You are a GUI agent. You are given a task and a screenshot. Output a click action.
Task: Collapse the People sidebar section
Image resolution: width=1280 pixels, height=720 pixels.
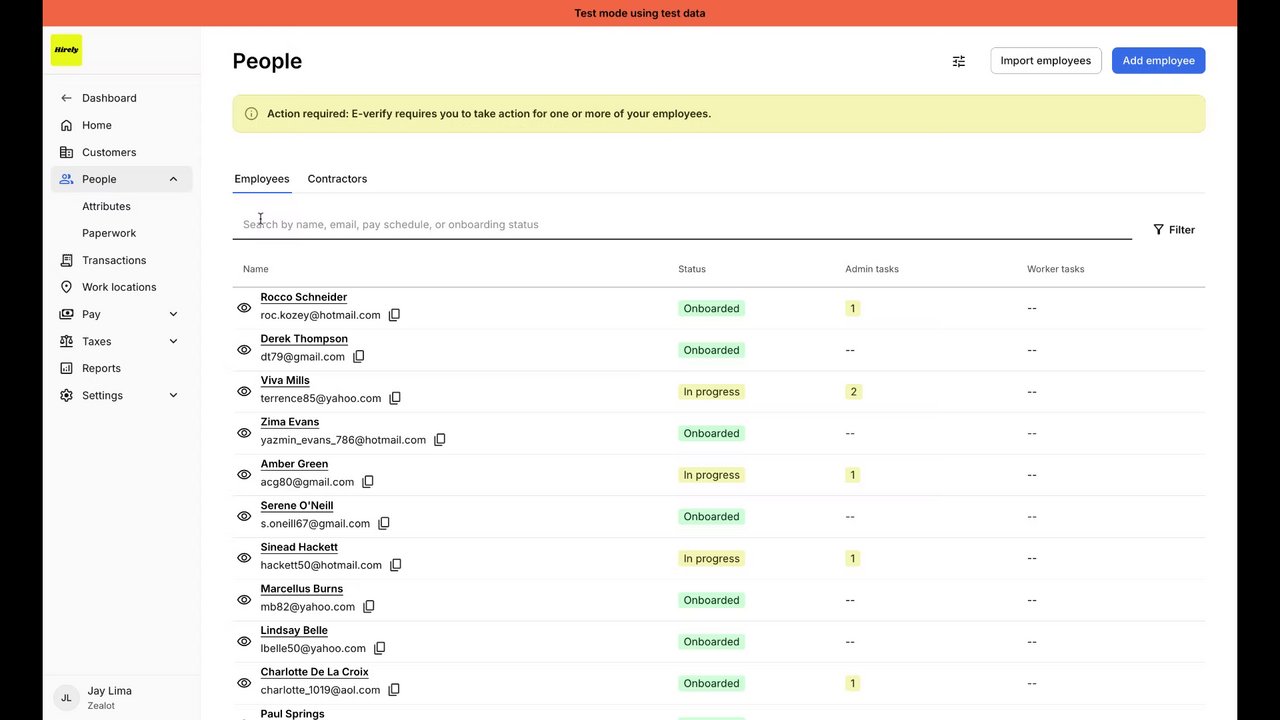pyautogui.click(x=173, y=179)
